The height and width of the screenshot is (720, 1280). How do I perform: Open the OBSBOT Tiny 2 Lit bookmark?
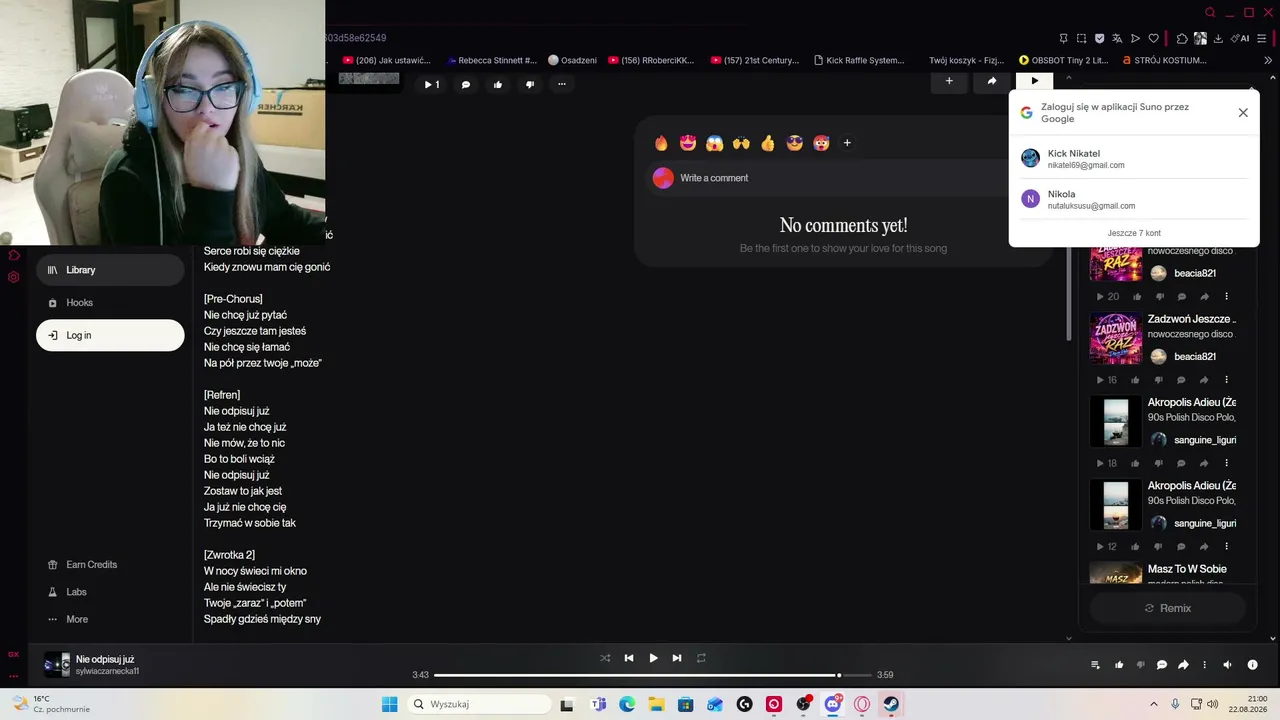(x=1063, y=60)
